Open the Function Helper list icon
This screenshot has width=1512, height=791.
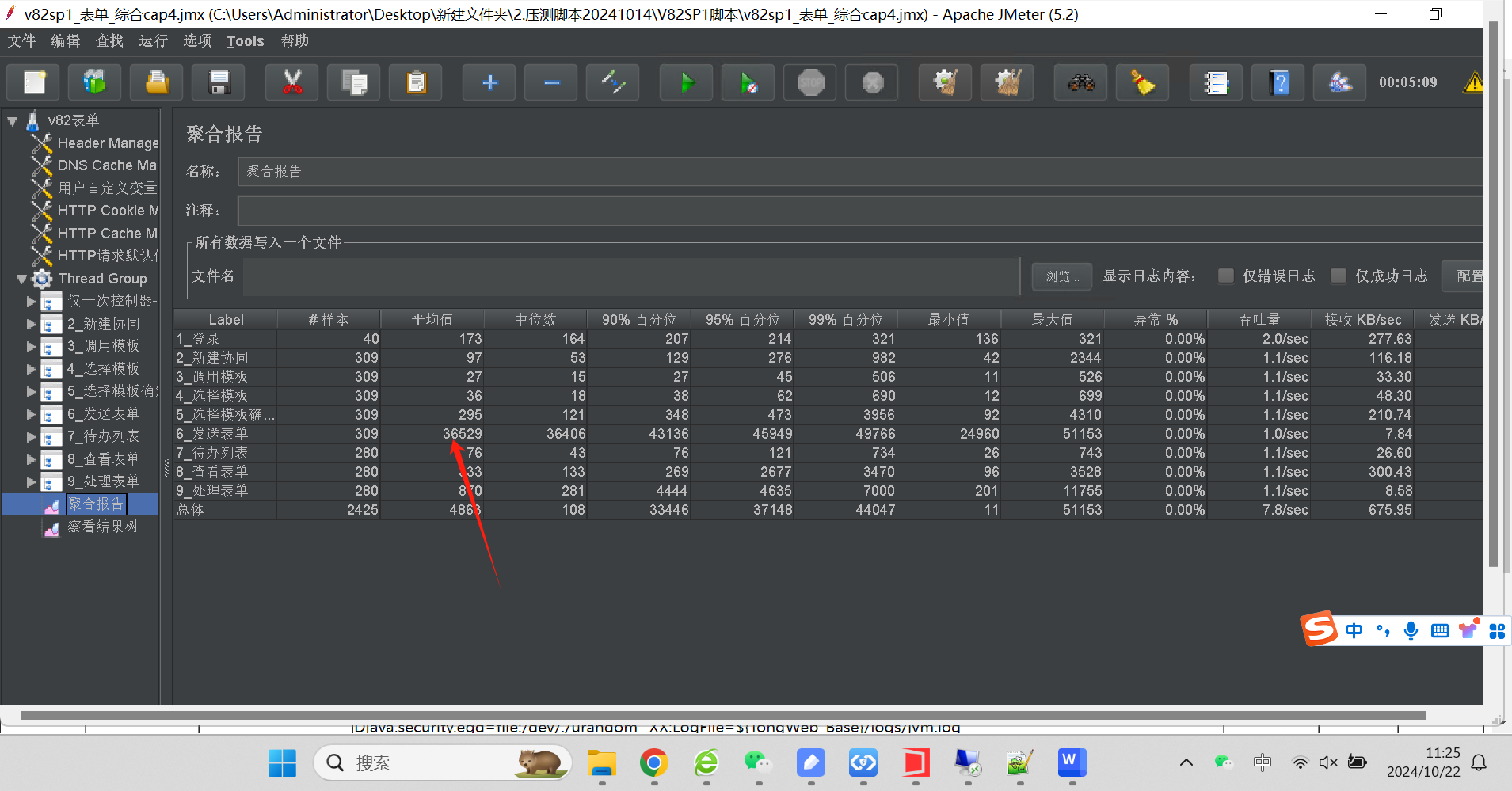(1216, 82)
